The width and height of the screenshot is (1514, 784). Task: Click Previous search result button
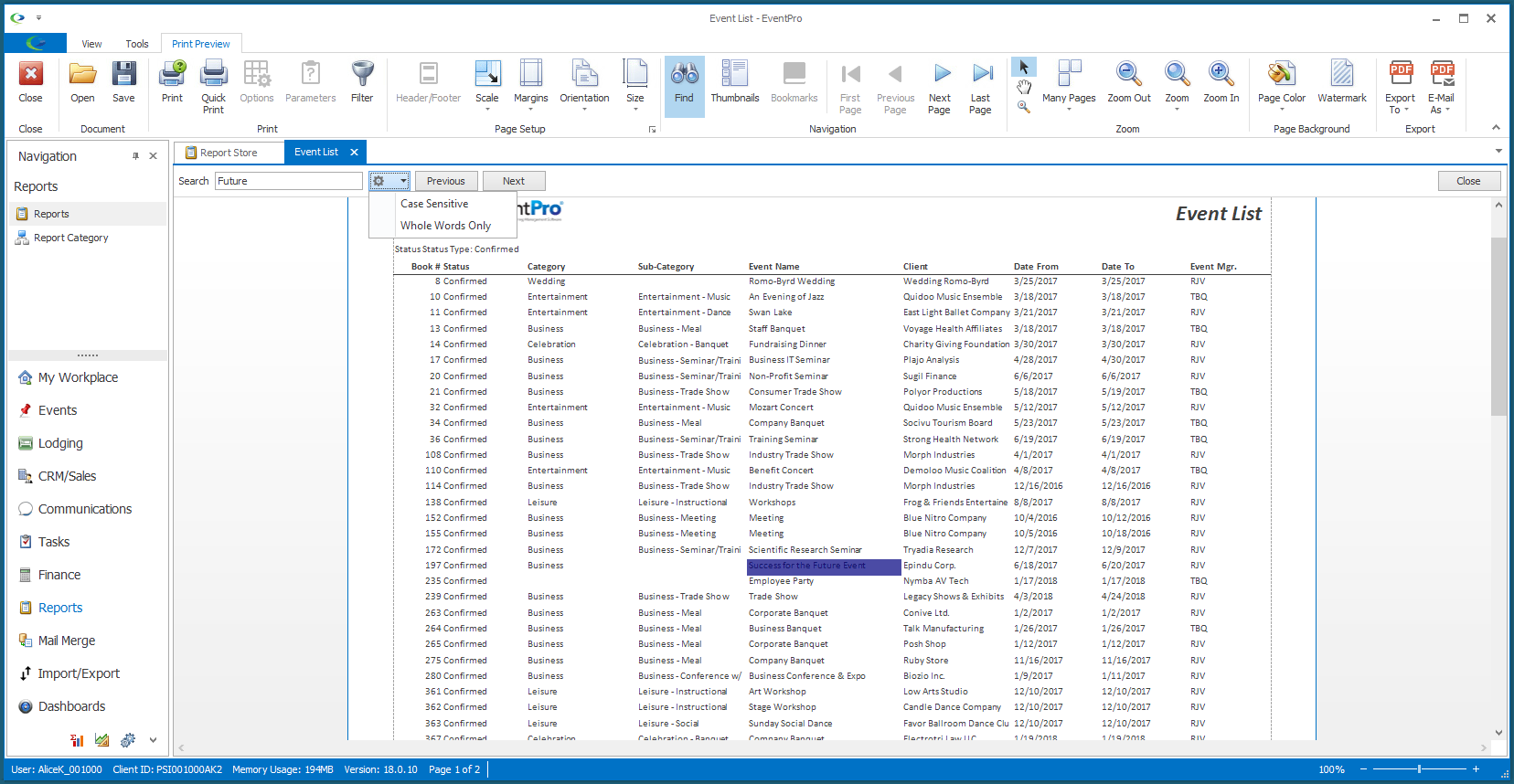(446, 181)
